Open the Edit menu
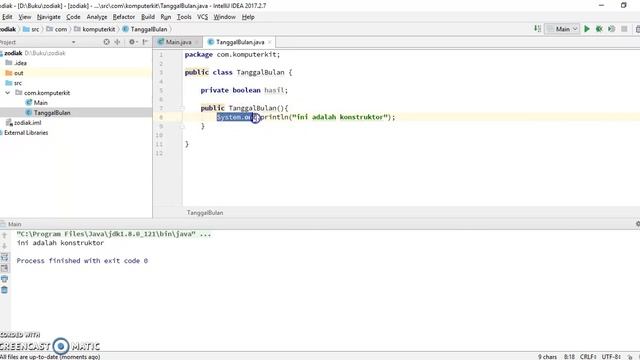The image size is (640, 360). click(x=7, y=17)
